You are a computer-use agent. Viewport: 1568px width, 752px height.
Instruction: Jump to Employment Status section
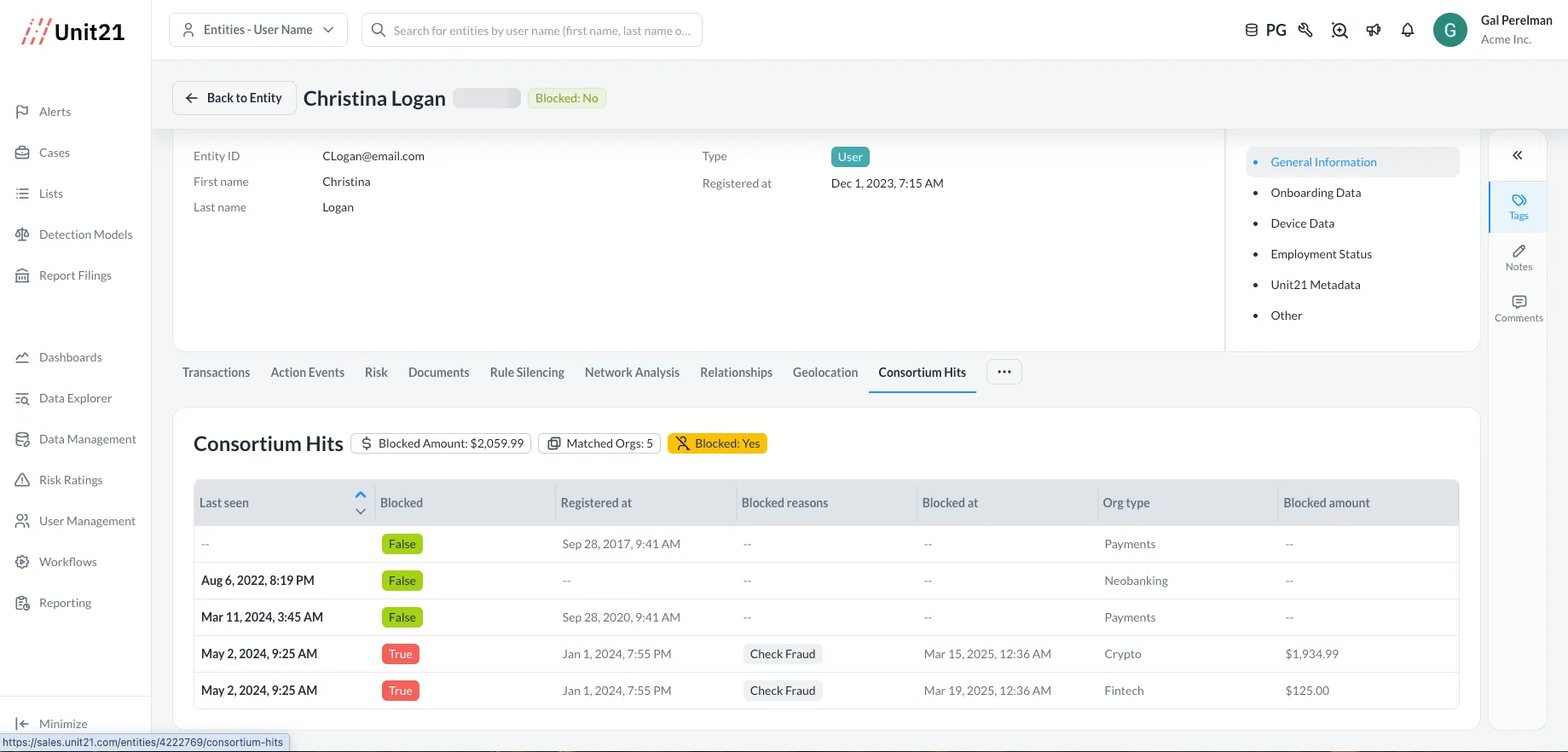[x=1321, y=254]
